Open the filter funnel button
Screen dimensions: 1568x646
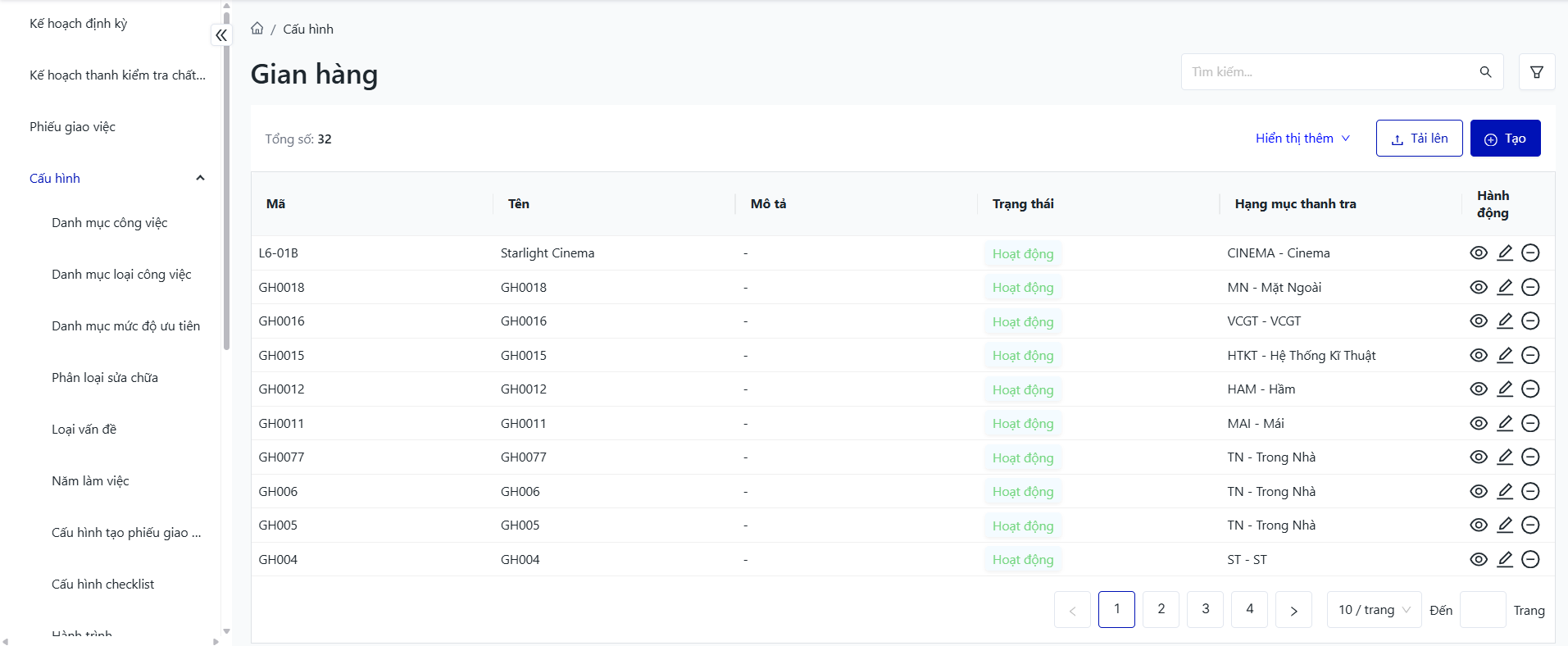1537,72
